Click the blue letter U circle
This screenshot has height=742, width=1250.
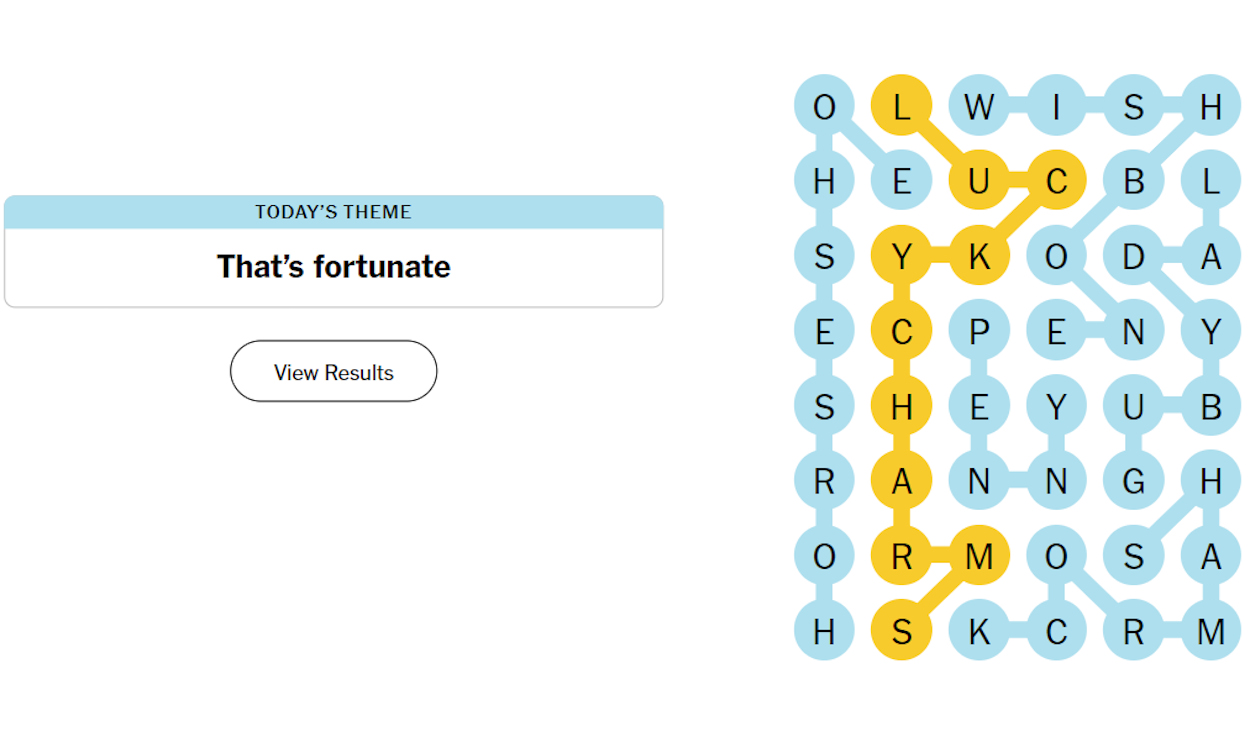[1133, 406]
